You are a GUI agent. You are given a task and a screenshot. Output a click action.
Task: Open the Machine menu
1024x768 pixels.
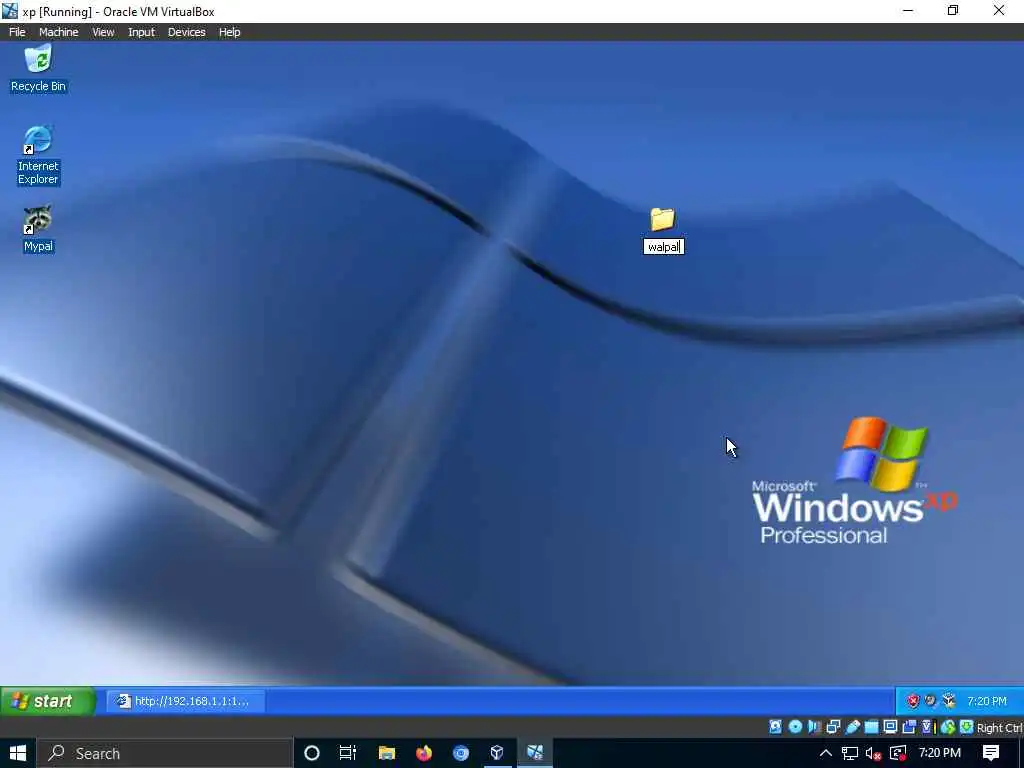pyautogui.click(x=58, y=32)
